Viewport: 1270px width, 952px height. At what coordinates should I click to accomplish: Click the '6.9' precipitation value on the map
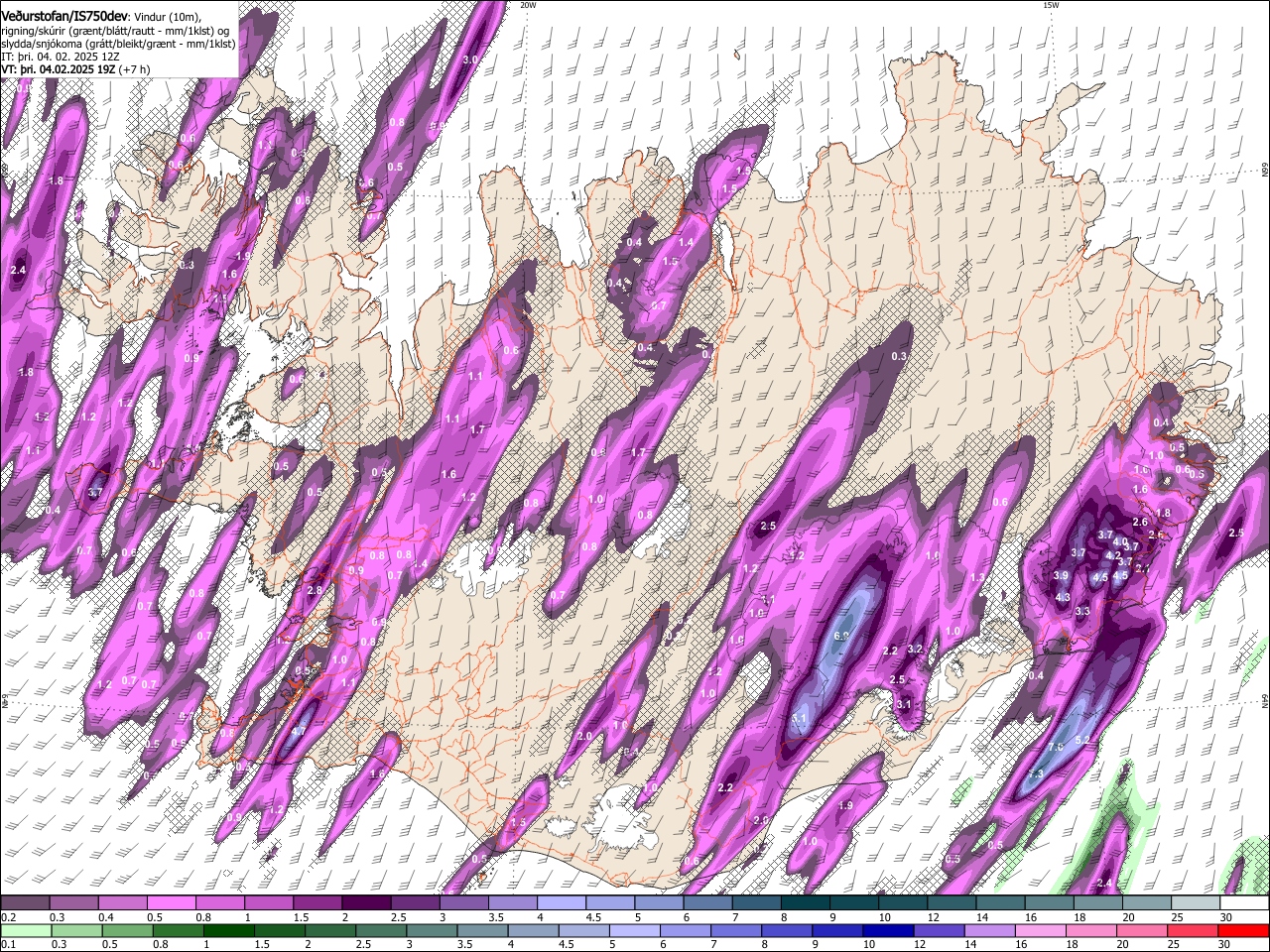coord(842,636)
